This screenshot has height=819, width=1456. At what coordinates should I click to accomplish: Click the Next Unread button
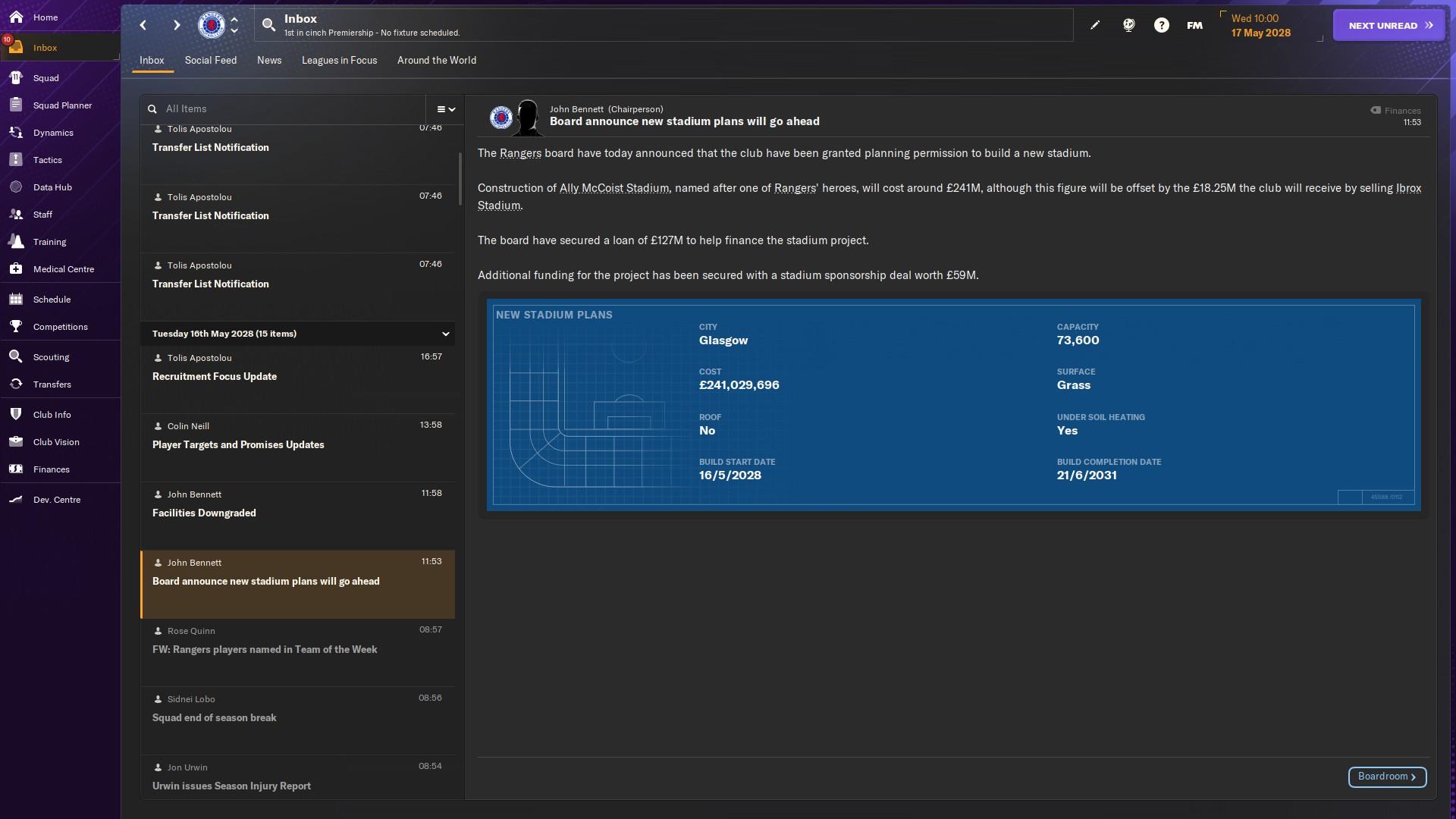[1389, 25]
